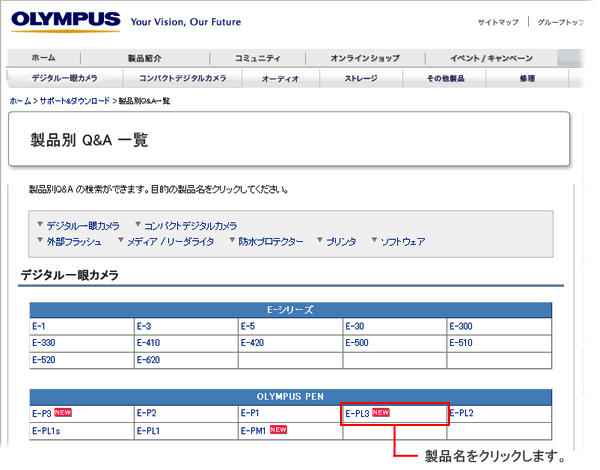600x470 pixels.
Task: Select the ホーム menu tab
Action: coord(43,58)
